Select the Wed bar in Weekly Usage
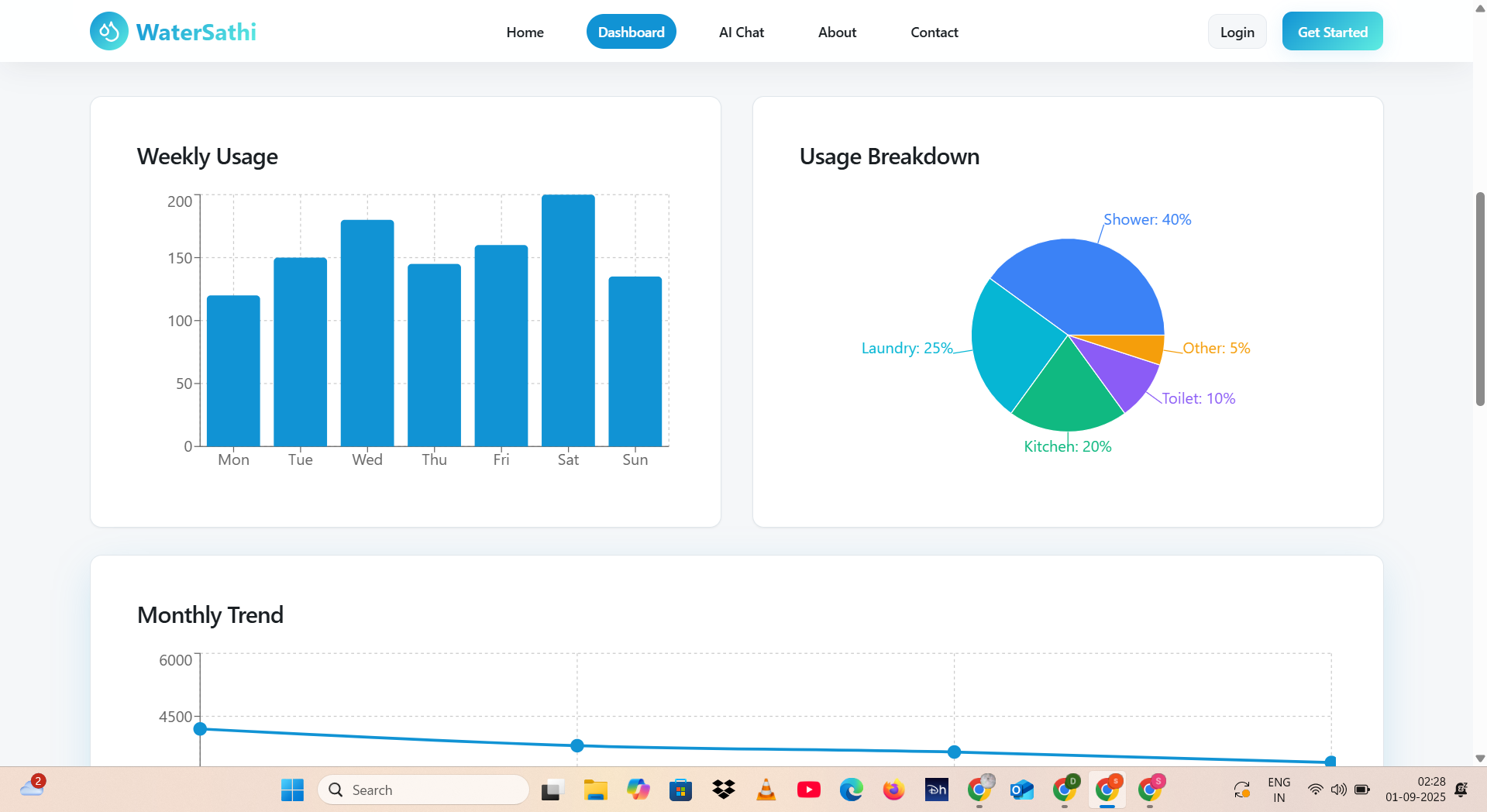This screenshot has height=812, width=1487. [367, 333]
